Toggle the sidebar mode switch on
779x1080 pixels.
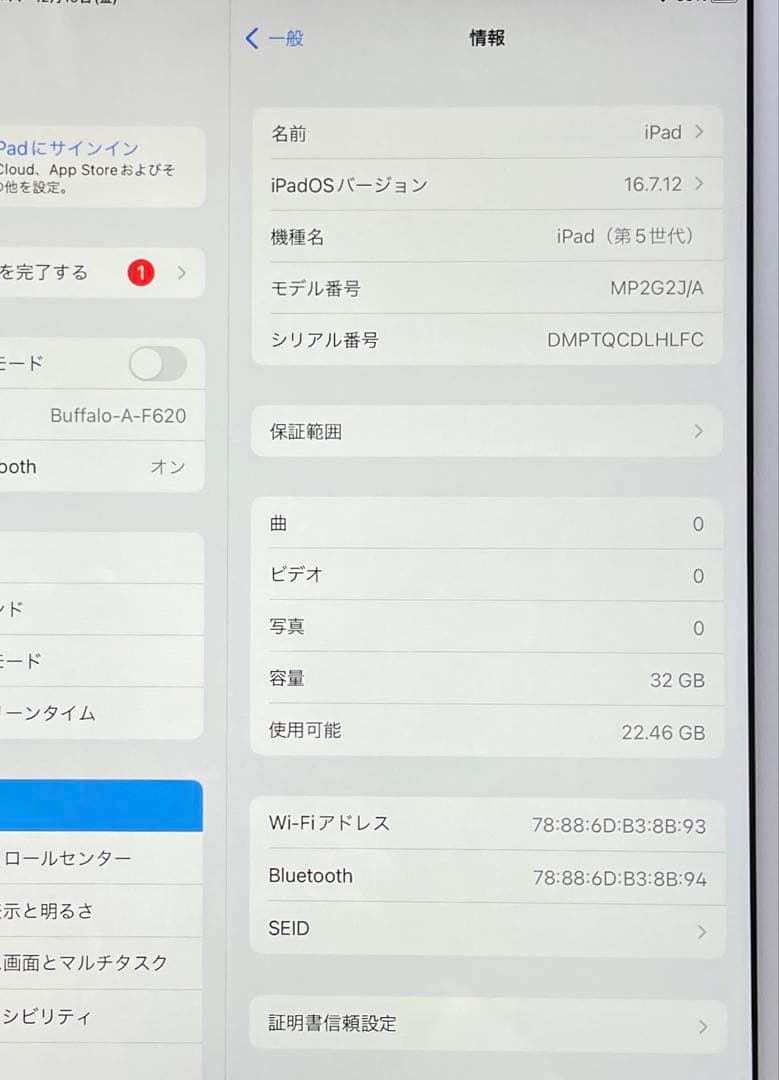tap(158, 364)
